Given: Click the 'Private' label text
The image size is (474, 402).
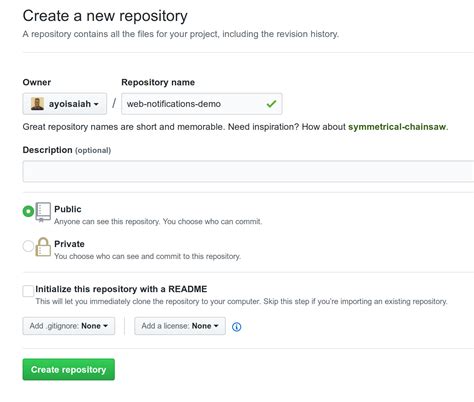Looking at the screenshot, I should [69, 244].
